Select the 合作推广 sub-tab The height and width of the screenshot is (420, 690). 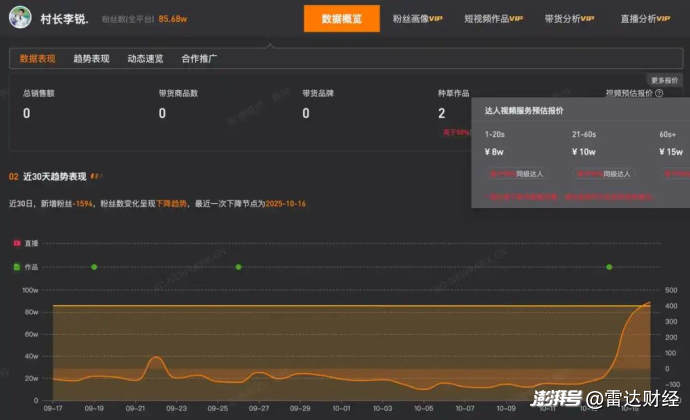coord(199,59)
